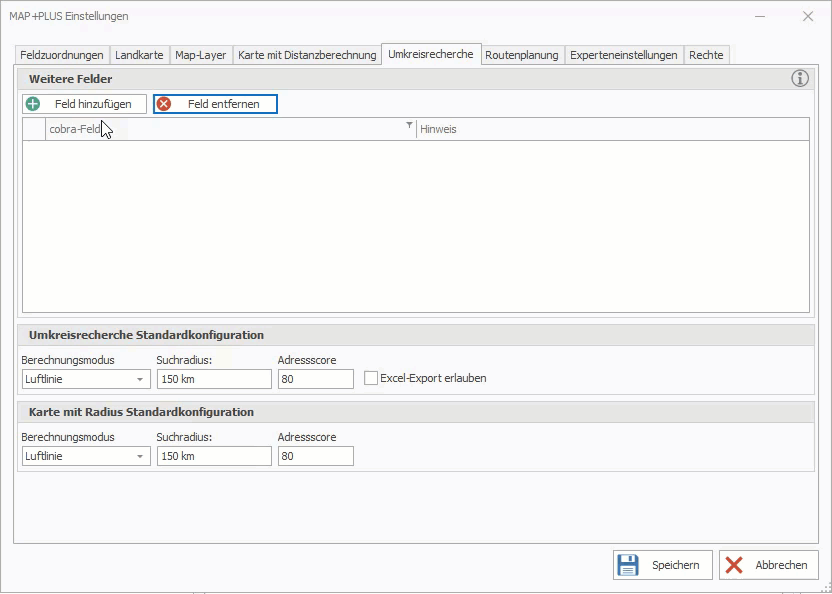This screenshot has width=832, height=594.
Task: Go to Karte mit Distanzberechnung tab
Action: coord(307,55)
